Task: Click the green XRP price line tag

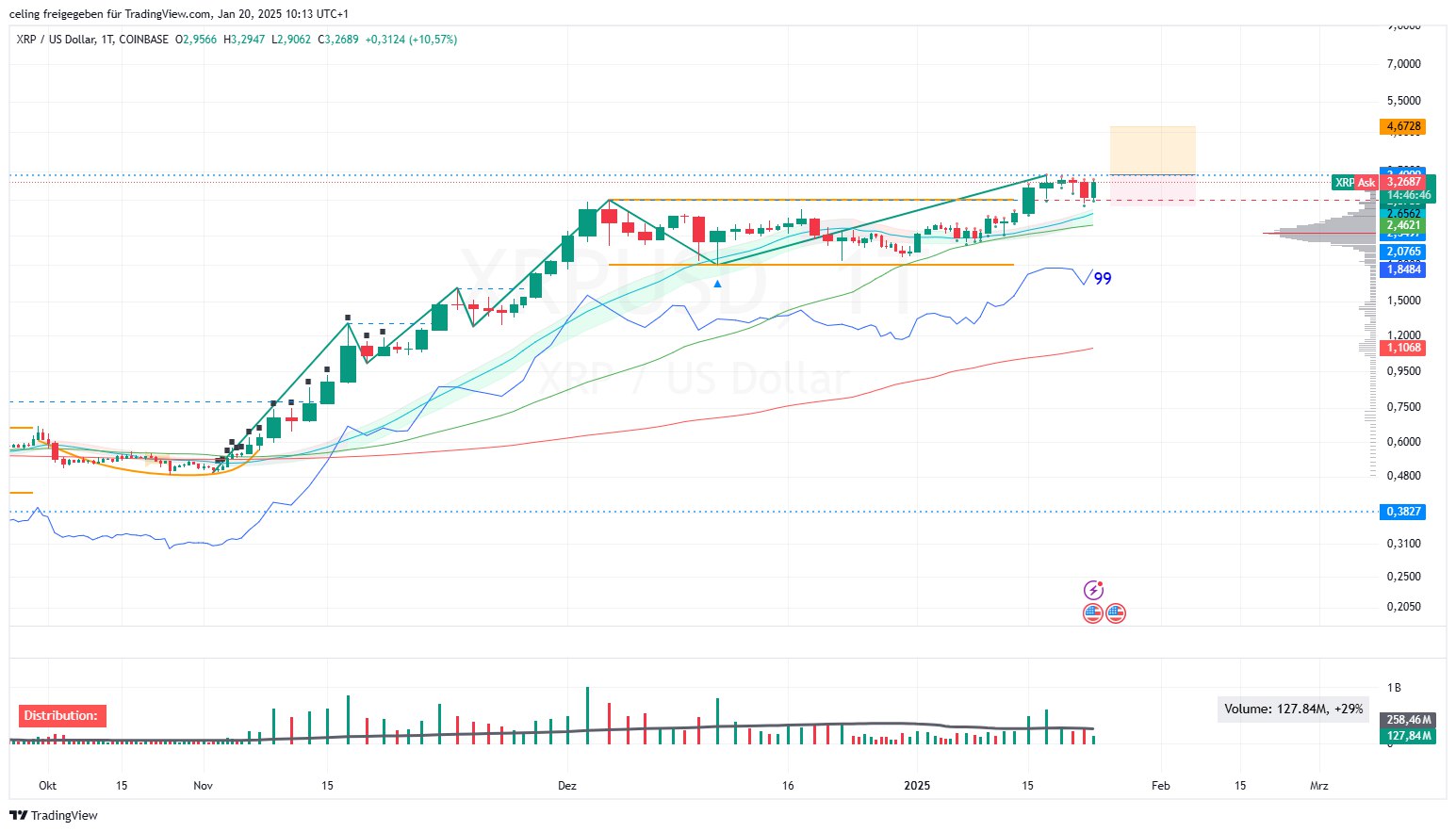Action: click(x=1344, y=183)
